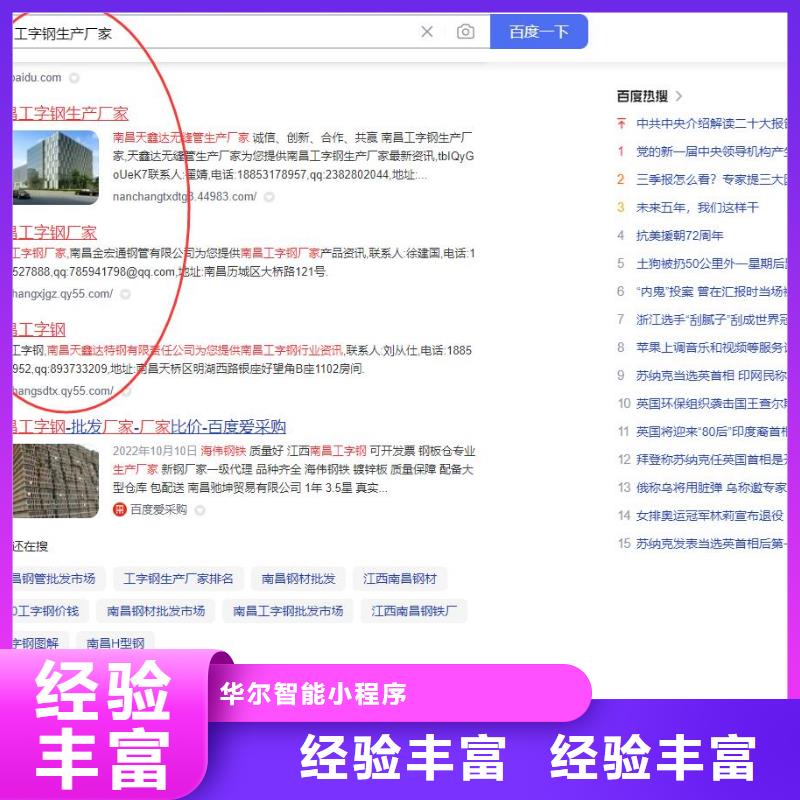Viewport: 800px width, 800px height.
Task: Click the icon beside hangxjgz.qy55.com URL
Action: click(x=125, y=294)
